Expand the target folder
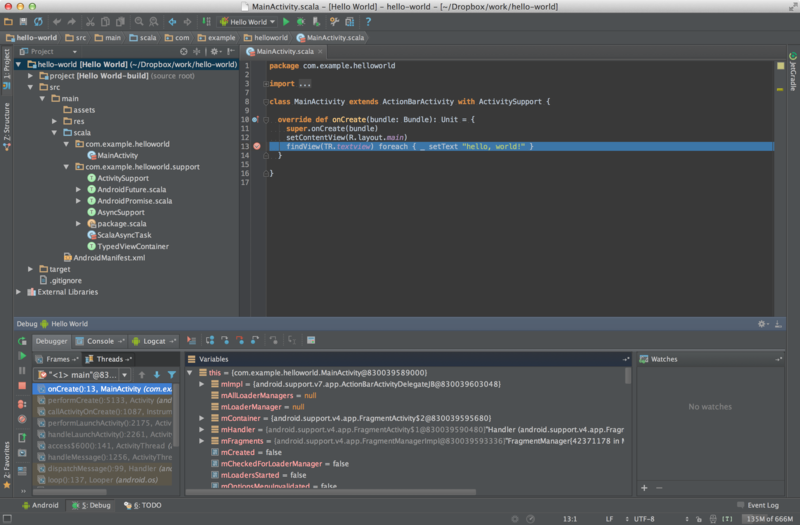 (x=30, y=269)
